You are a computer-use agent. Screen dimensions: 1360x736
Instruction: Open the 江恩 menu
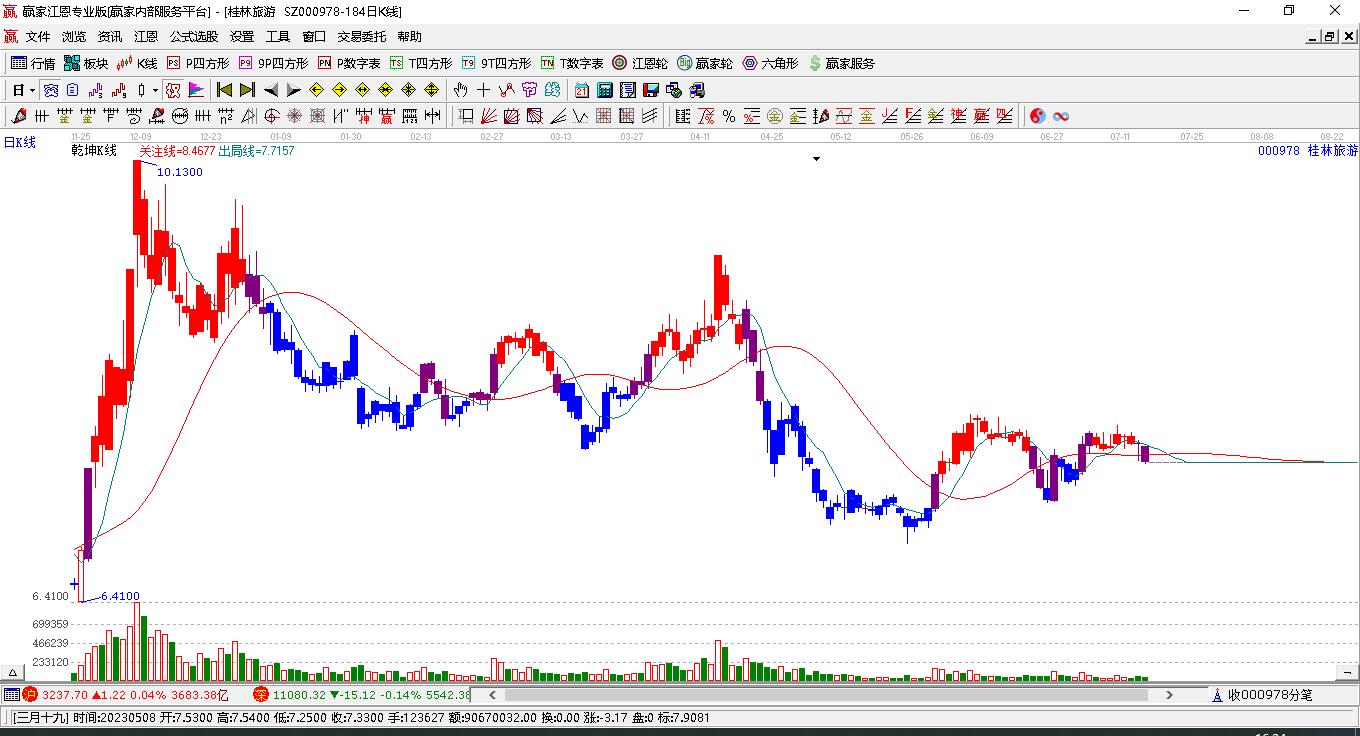(146, 37)
